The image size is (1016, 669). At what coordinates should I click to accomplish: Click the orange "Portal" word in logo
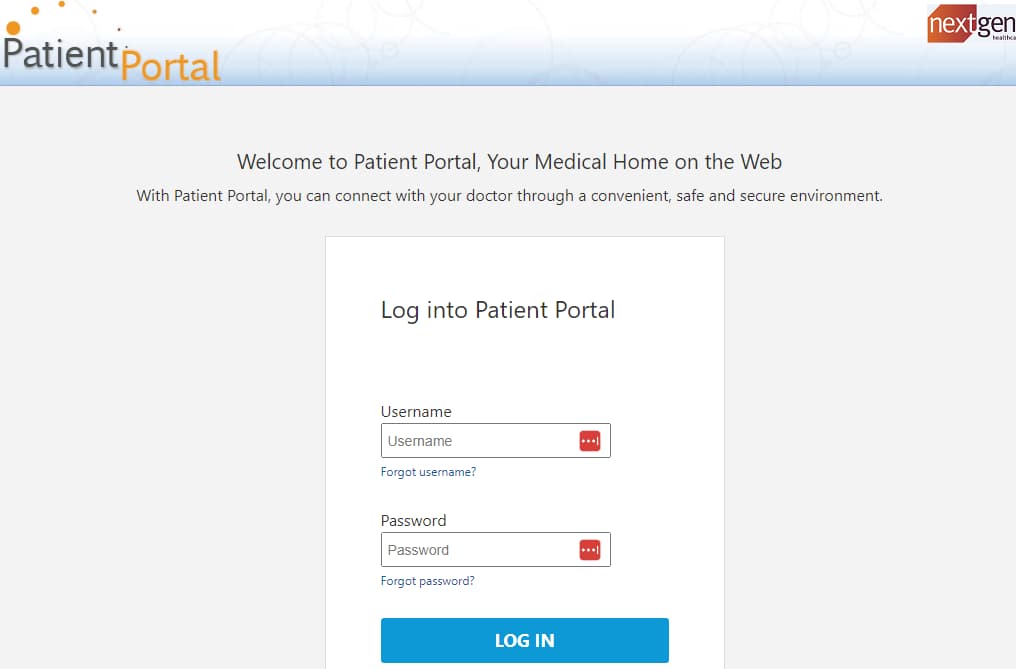coord(171,65)
